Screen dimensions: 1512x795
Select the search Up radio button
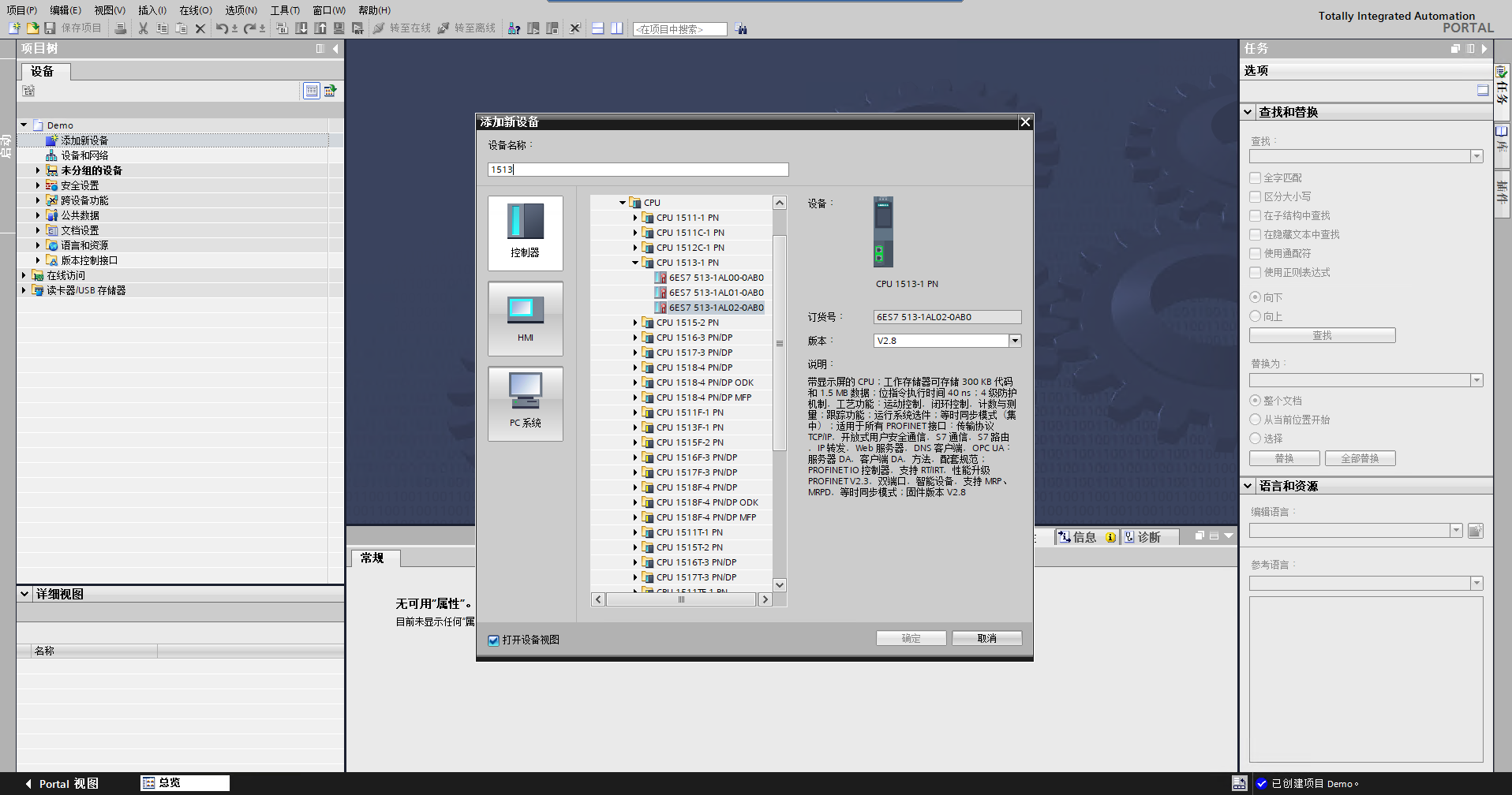click(x=1255, y=316)
